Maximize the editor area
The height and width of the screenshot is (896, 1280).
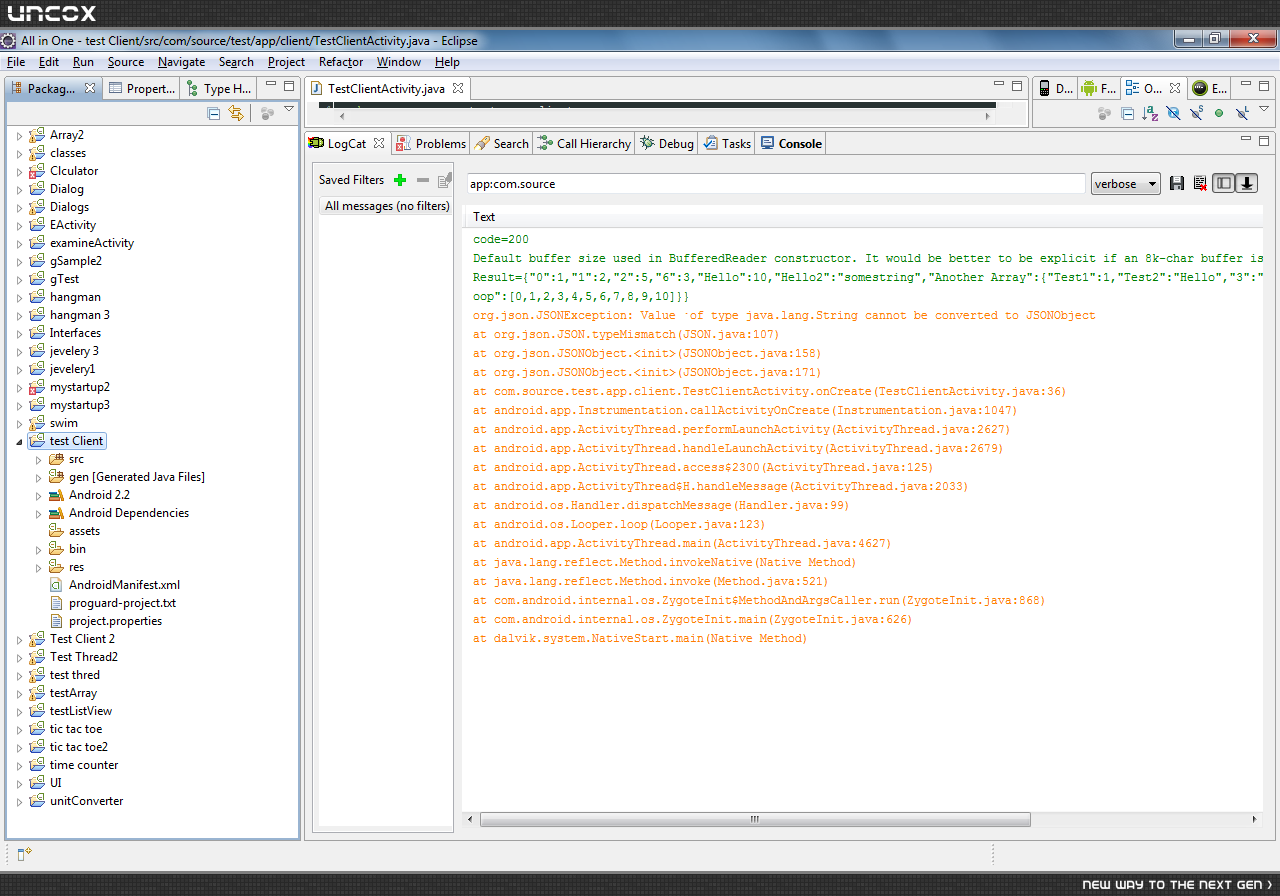click(1017, 85)
